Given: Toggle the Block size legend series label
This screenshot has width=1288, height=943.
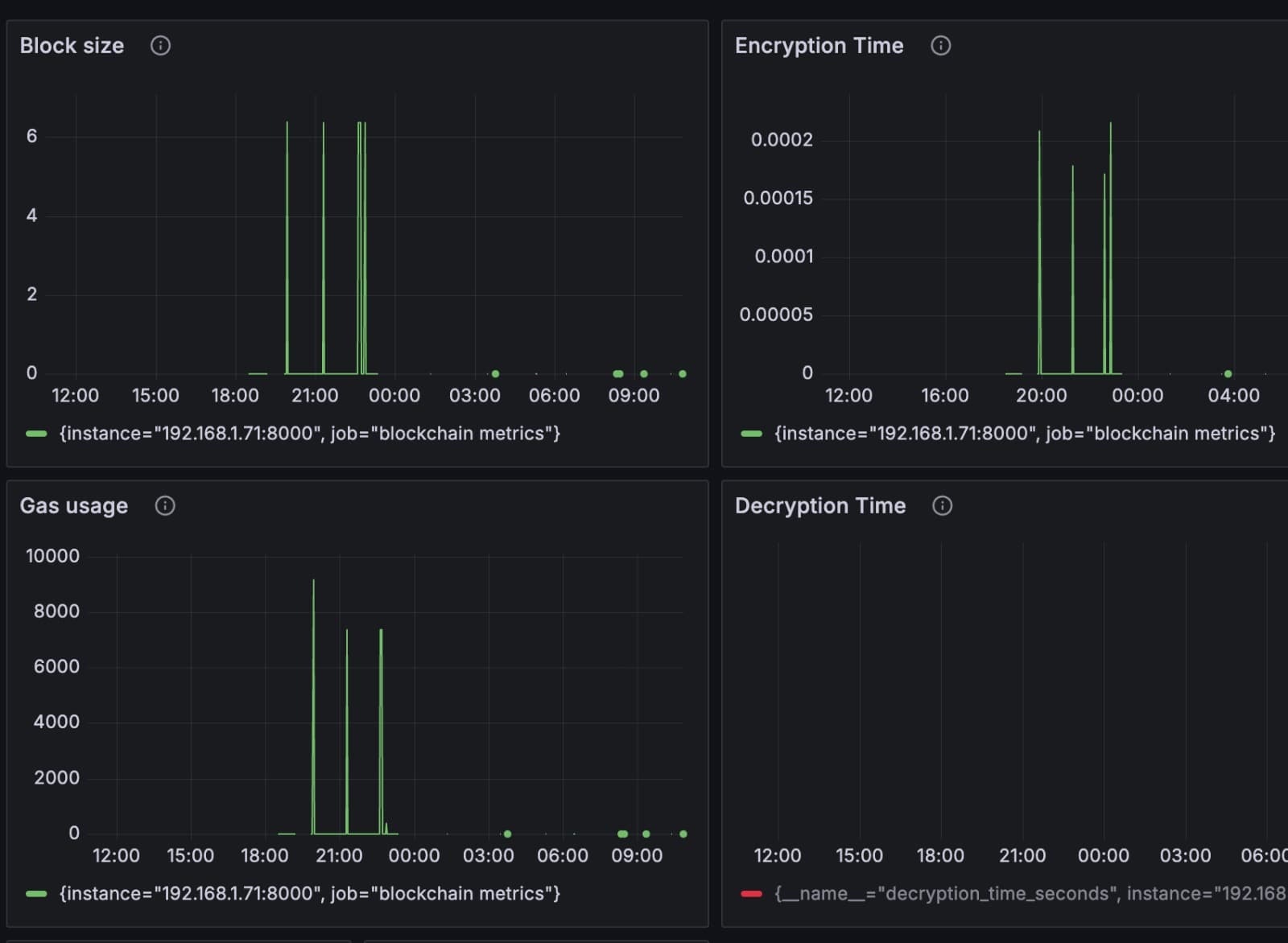Looking at the screenshot, I should click(x=310, y=434).
